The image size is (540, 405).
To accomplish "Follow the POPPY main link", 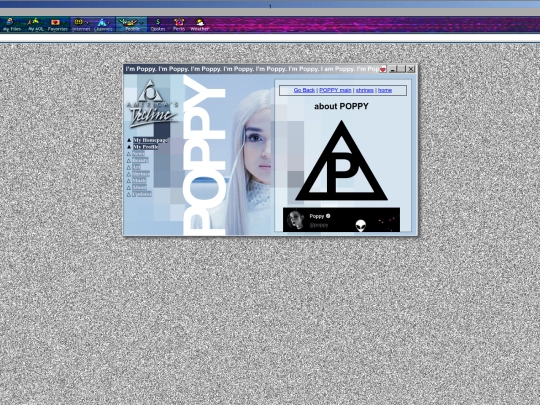I will point(335,90).
